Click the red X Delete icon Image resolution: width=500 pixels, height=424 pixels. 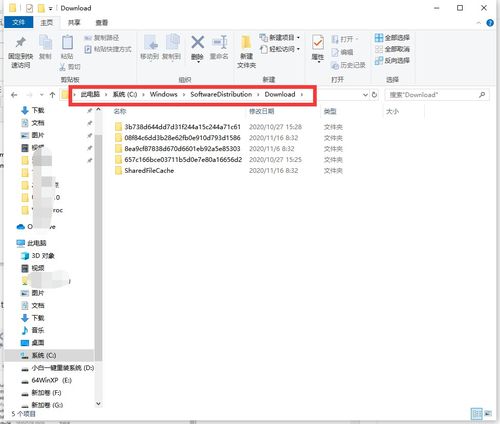click(197, 43)
